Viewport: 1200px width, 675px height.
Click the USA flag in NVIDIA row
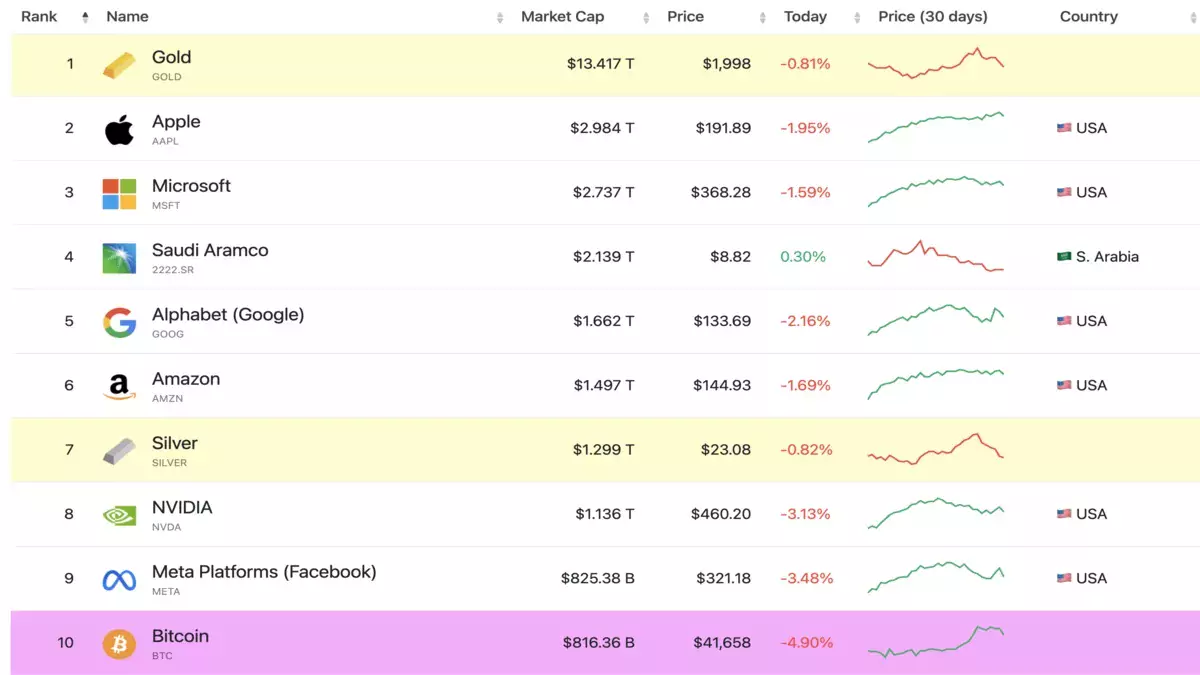click(1064, 514)
